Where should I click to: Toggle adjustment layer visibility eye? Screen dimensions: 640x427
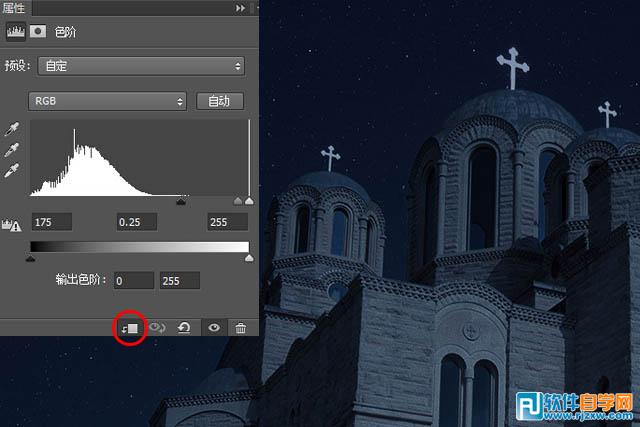click(x=214, y=328)
